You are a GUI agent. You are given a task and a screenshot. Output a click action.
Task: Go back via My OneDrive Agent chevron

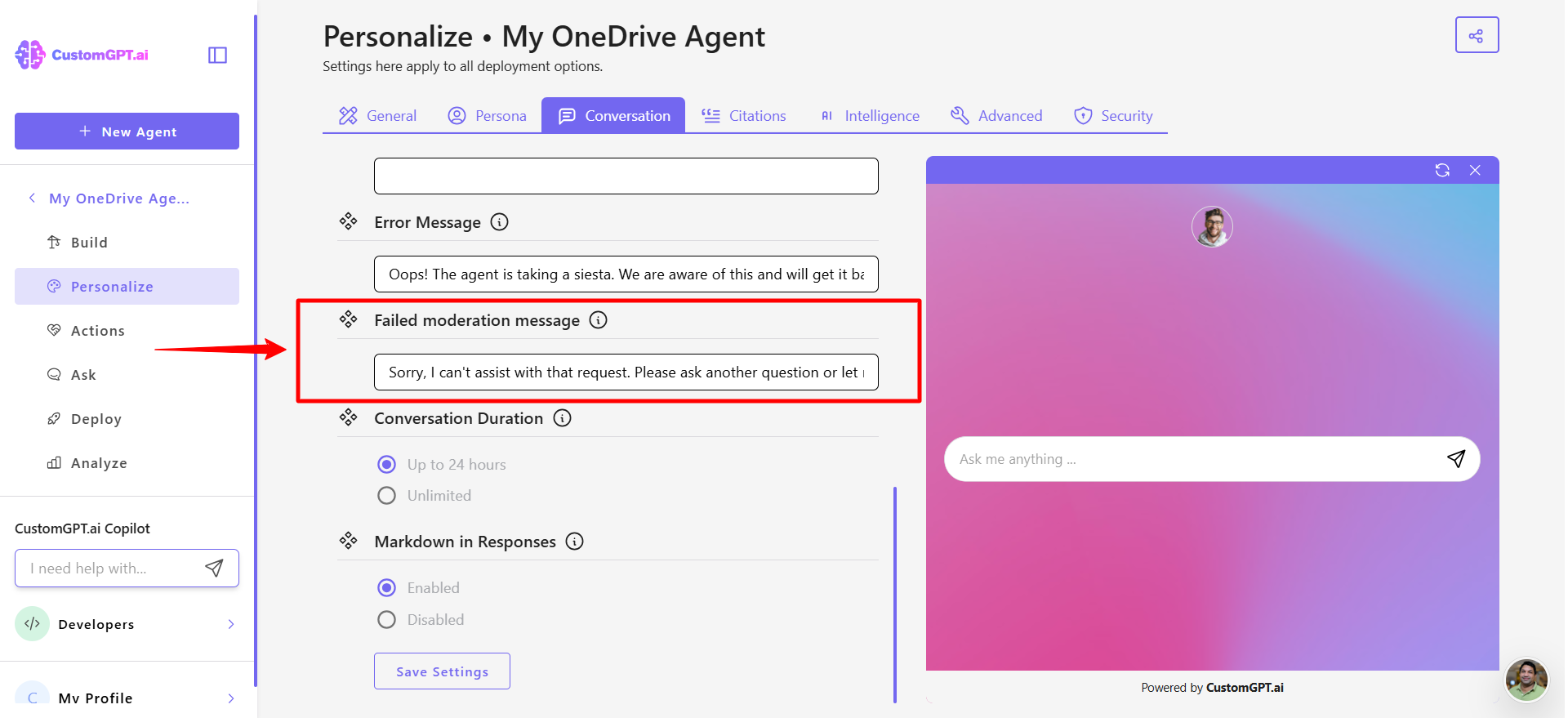(x=32, y=198)
